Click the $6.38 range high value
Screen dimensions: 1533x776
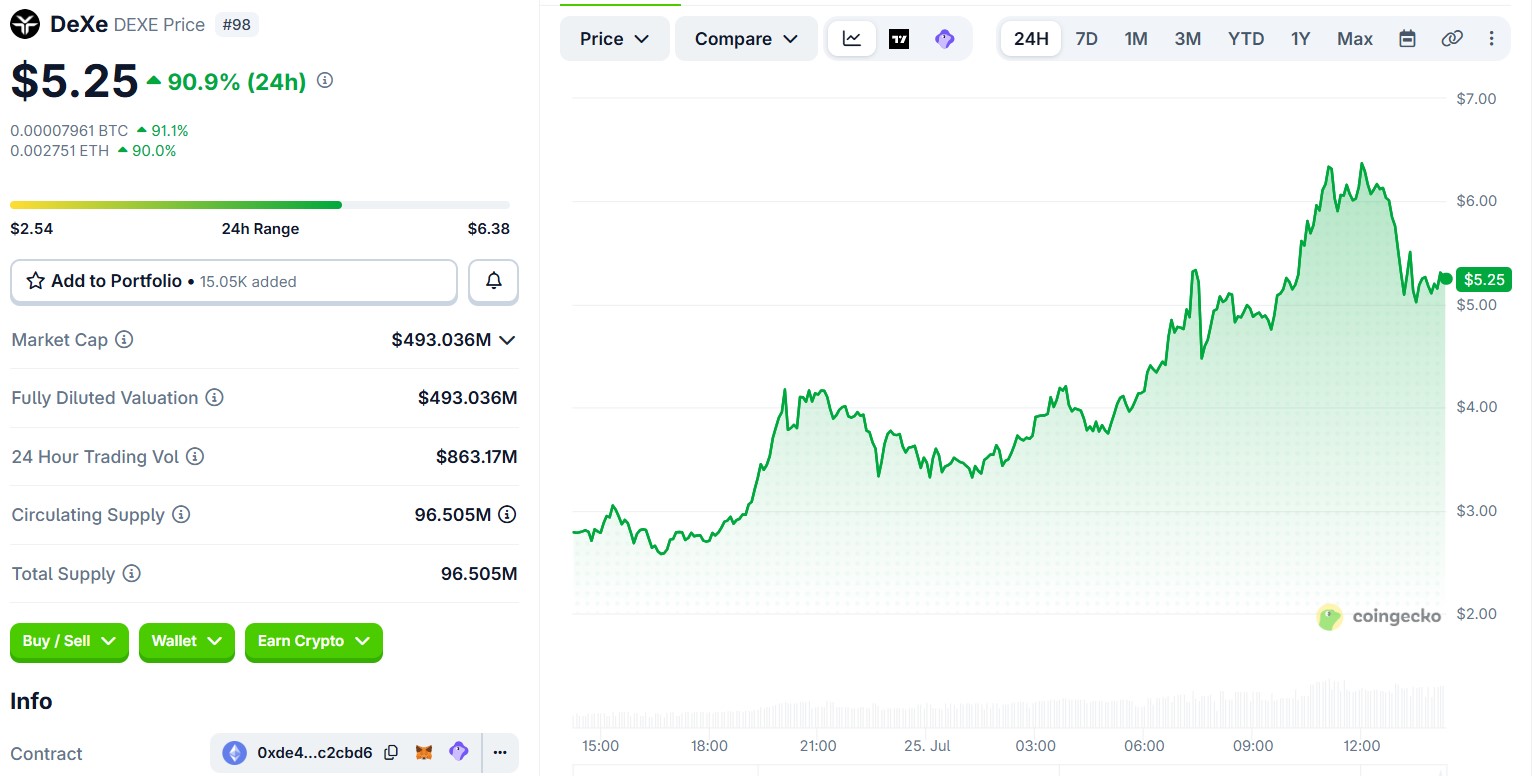coord(489,229)
